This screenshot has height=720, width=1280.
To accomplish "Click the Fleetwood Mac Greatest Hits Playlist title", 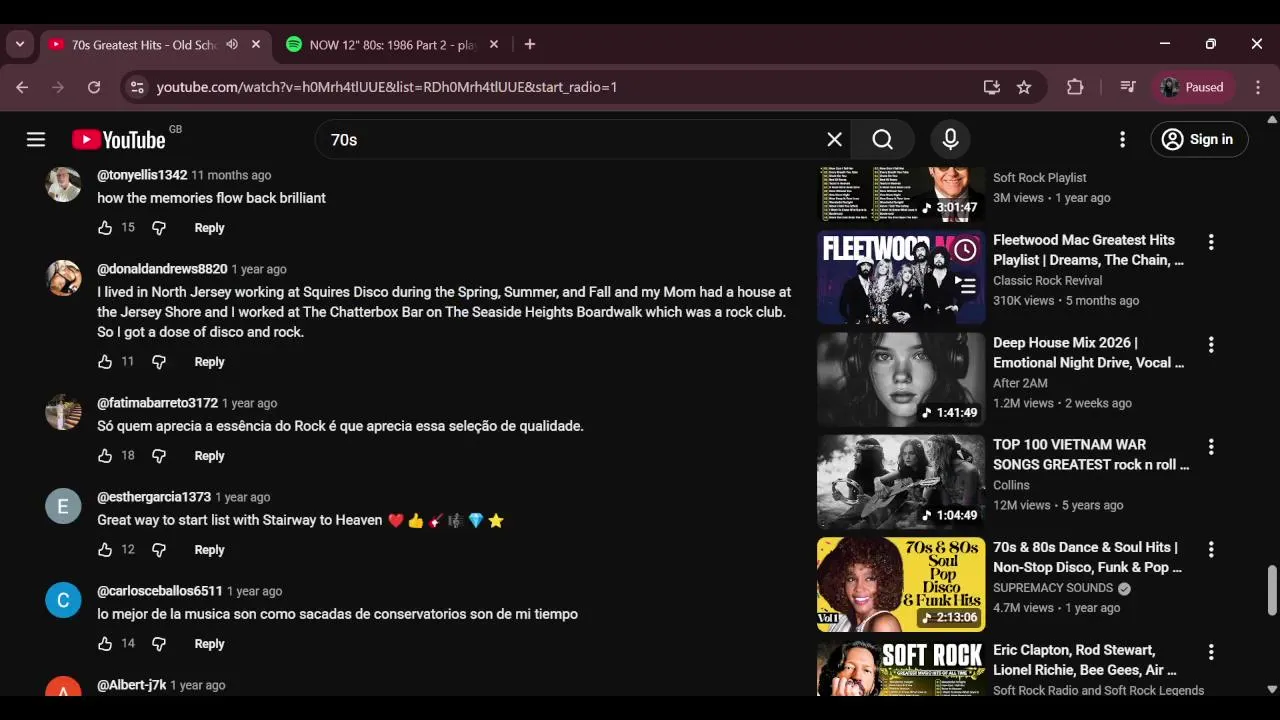I will [x=1088, y=250].
